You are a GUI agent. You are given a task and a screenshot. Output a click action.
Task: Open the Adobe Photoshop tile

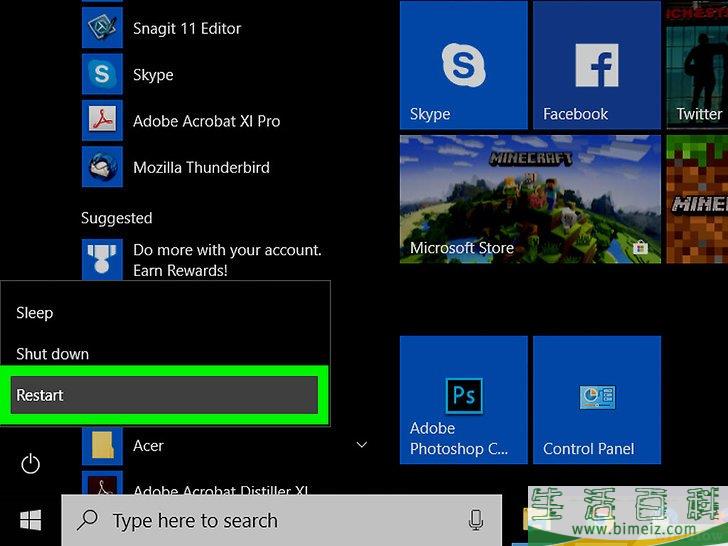pos(463,400)
